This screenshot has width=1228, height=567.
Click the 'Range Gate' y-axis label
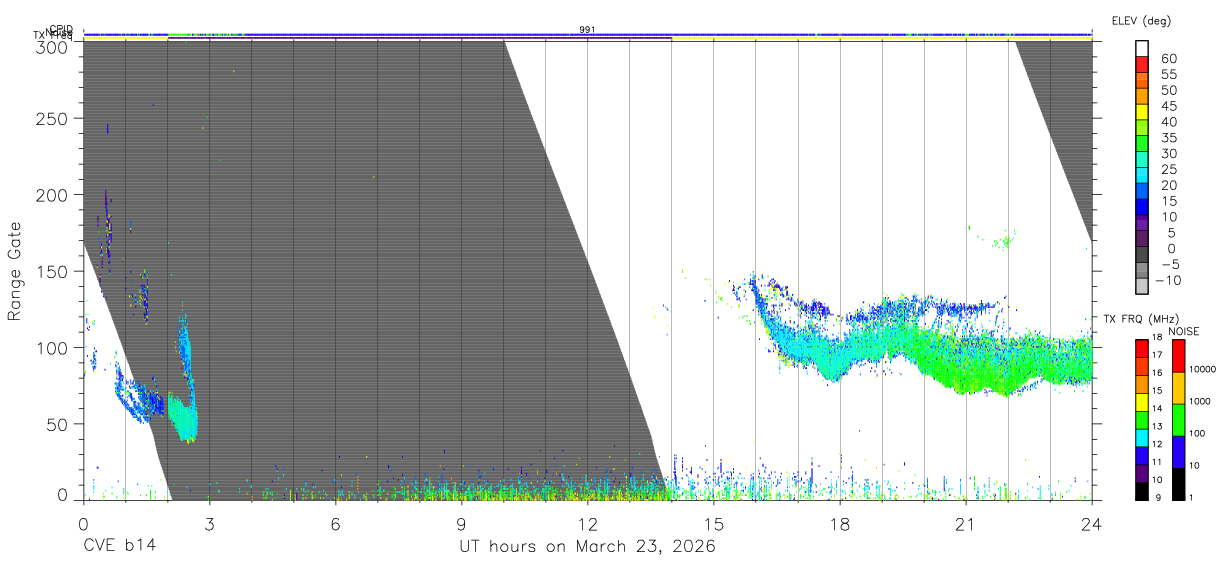pos(15,272)
